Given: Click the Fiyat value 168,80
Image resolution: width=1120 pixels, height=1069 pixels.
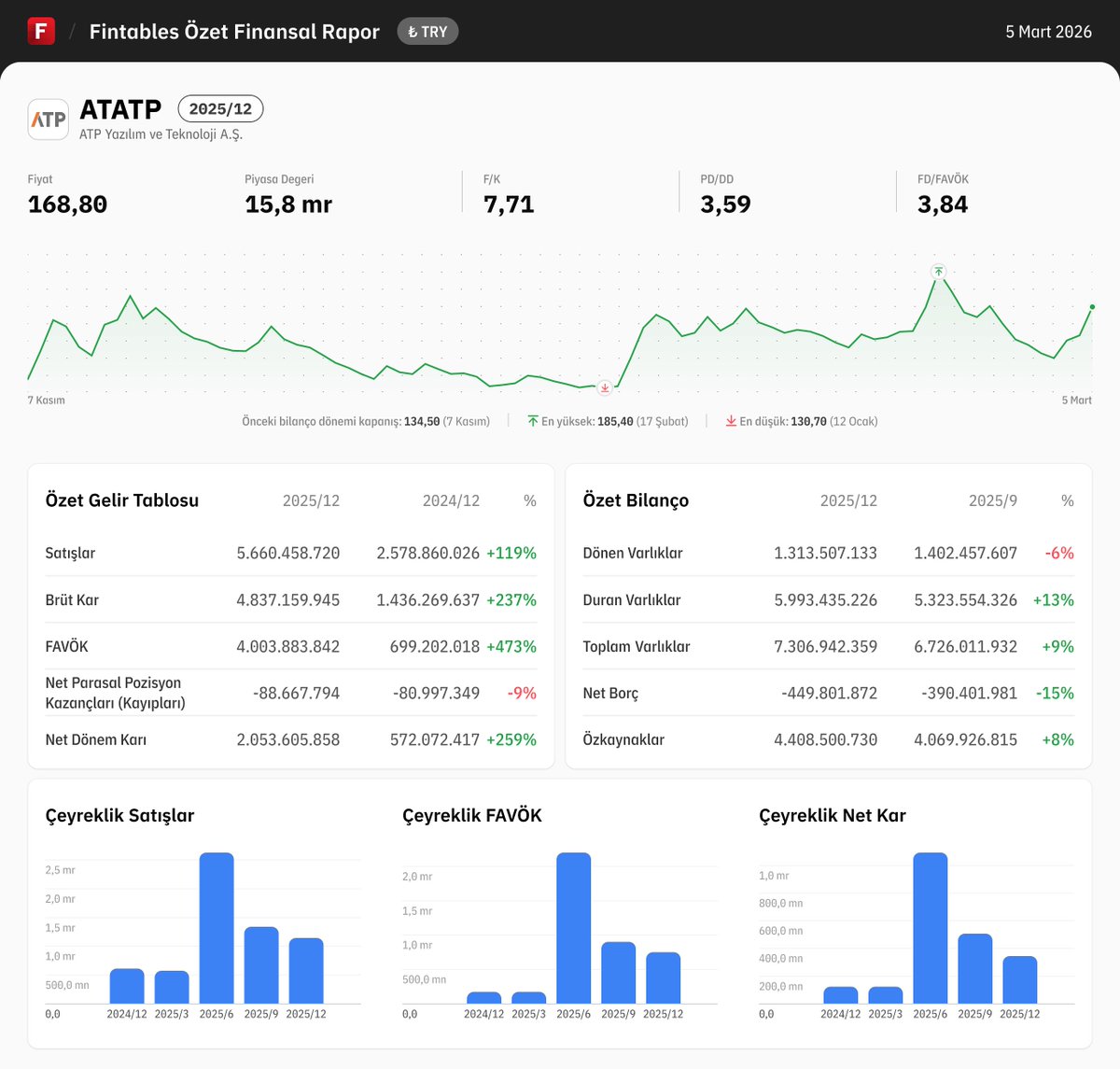Looking at the screenshot, I should click(67, 204).
